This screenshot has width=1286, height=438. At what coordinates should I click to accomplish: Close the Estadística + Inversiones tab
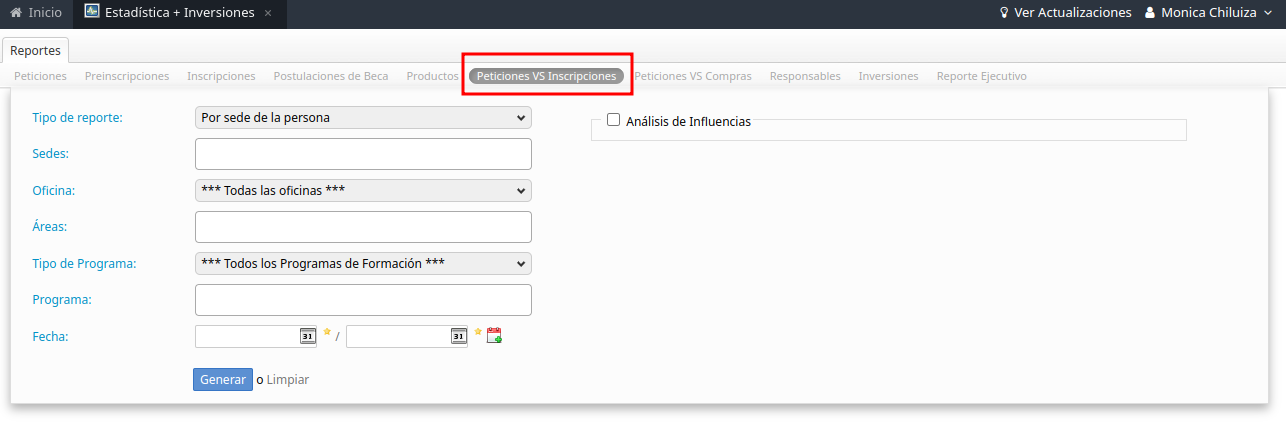(x=268, y=14)
